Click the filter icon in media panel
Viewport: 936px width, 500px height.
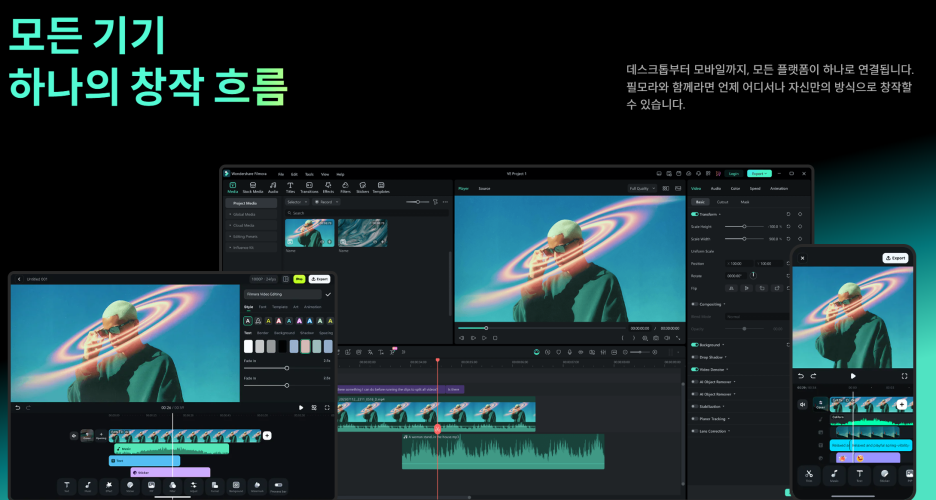(x=435, y=202)
